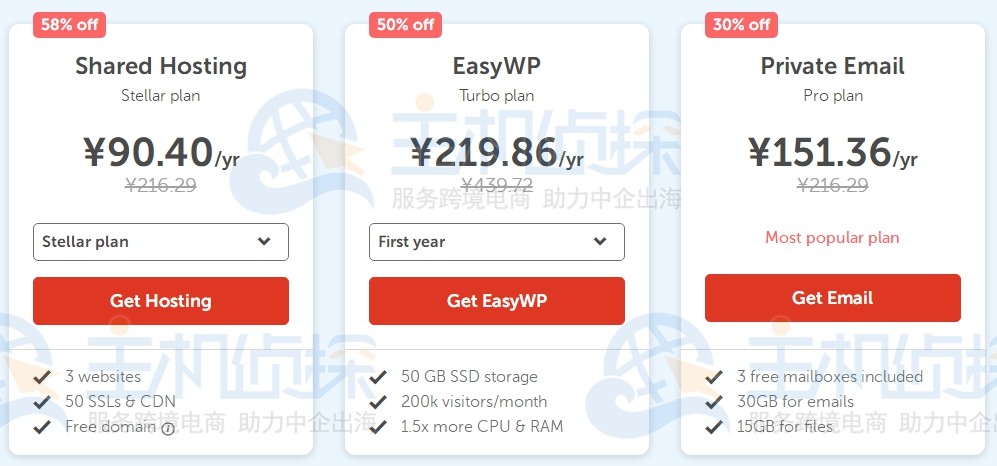This screenshot has height=466, width=997.
Task: Click checkmark beside 200k visitors/month
Action: (x=378, y=402)
